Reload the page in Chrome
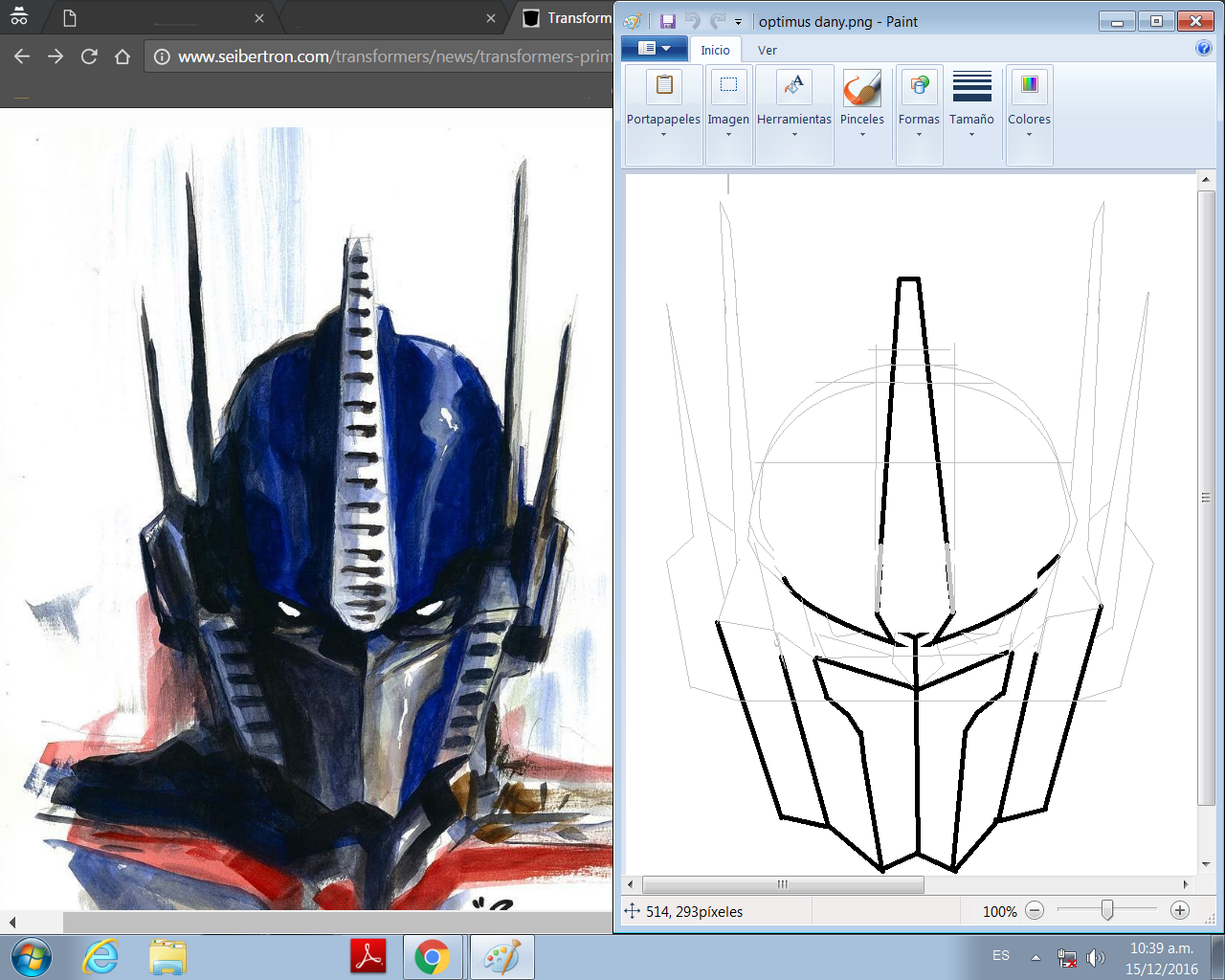The image size is (1225, 980). (89, 56)
